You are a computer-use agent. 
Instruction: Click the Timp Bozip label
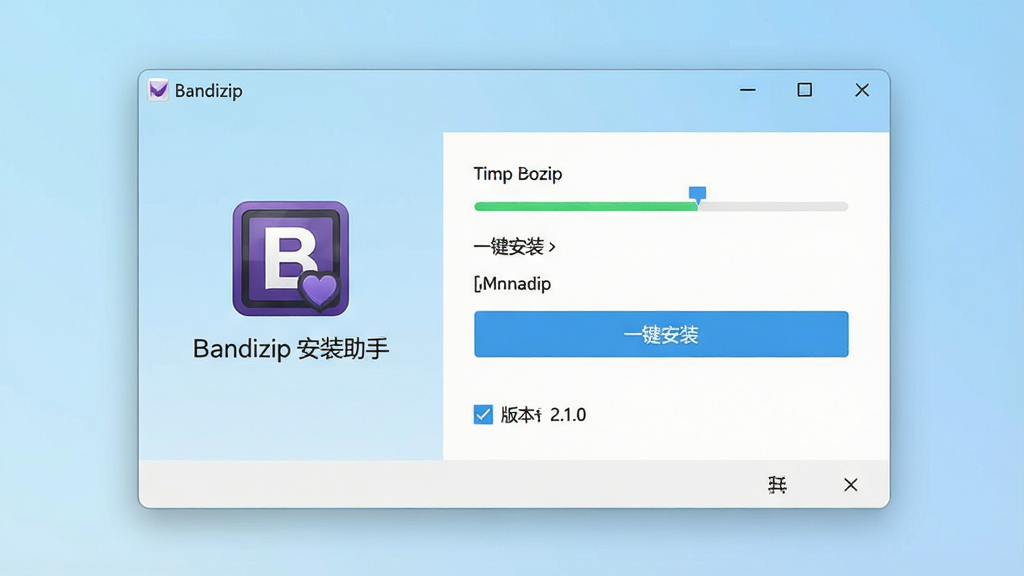pos(518,174)
